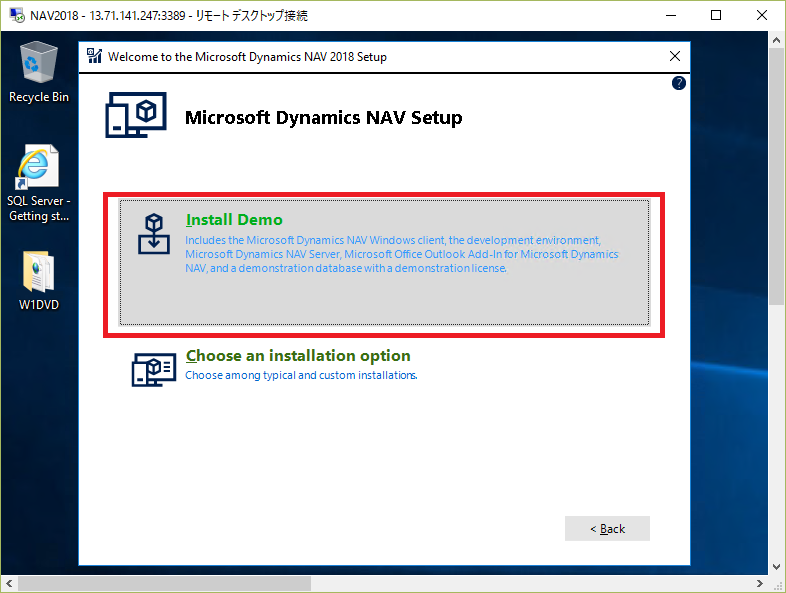Close the NAV 2018 Setup dialog

[675, 56]
